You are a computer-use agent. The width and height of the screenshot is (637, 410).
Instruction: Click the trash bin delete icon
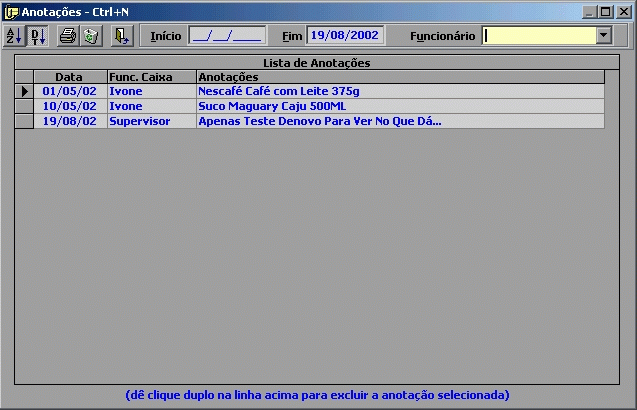[x=90, y=36]
